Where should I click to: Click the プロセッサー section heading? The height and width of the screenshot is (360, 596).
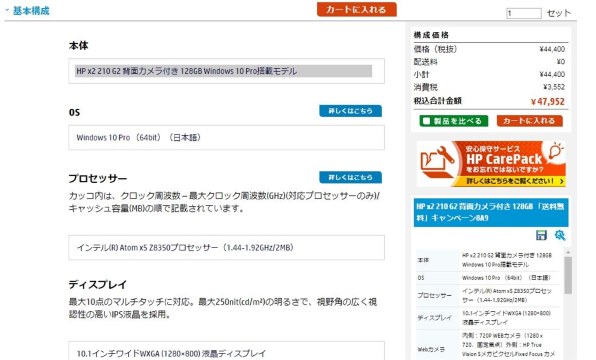98,178
